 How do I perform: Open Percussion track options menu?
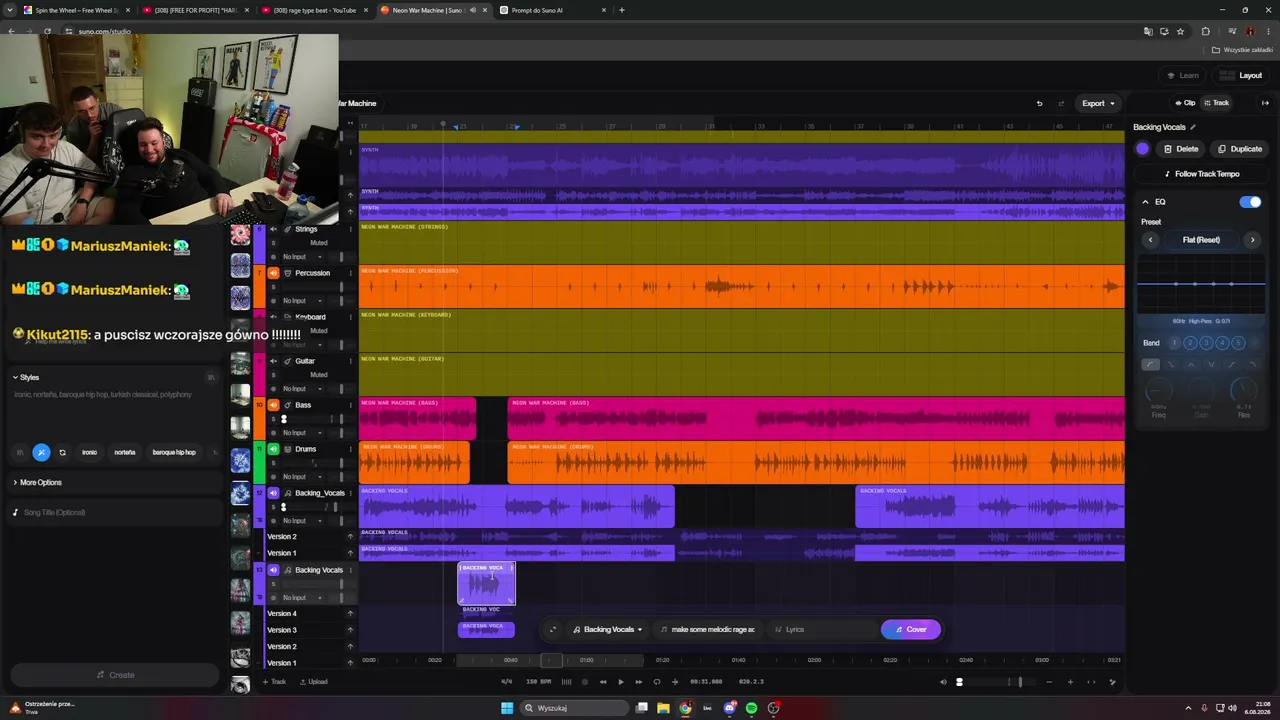pos(351,273)
